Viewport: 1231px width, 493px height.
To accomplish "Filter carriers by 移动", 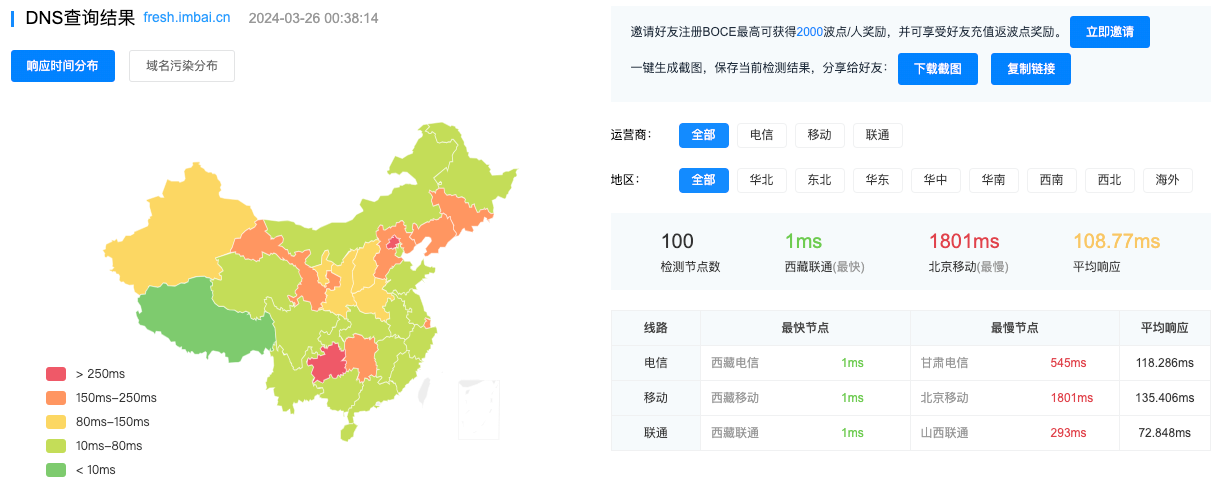I will pyautogui.click(x=819, y=135).
